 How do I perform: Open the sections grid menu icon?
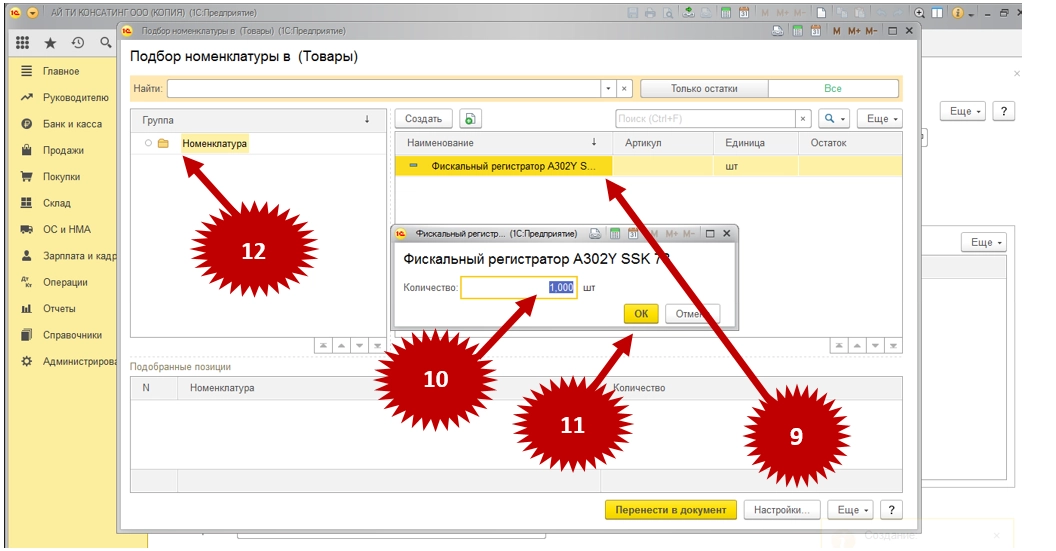22,43
